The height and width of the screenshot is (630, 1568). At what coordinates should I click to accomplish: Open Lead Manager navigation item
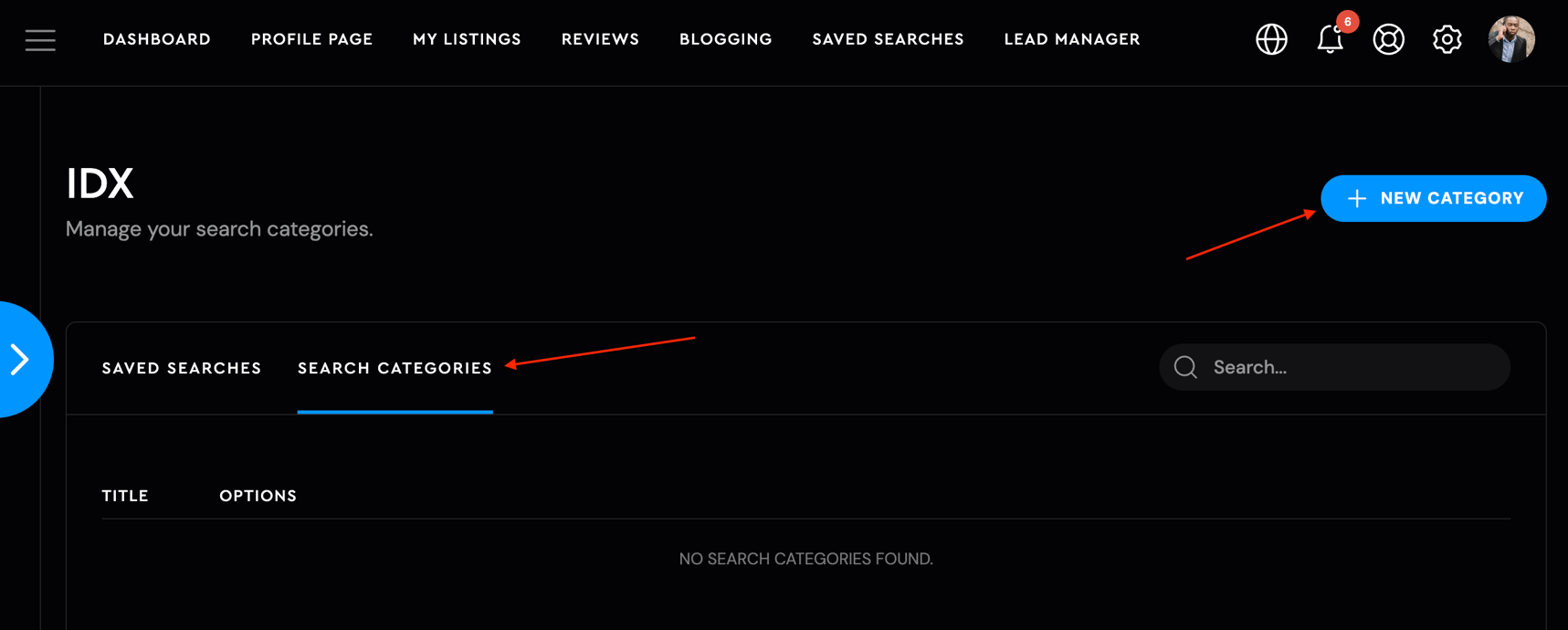(x=1072, y=39)
